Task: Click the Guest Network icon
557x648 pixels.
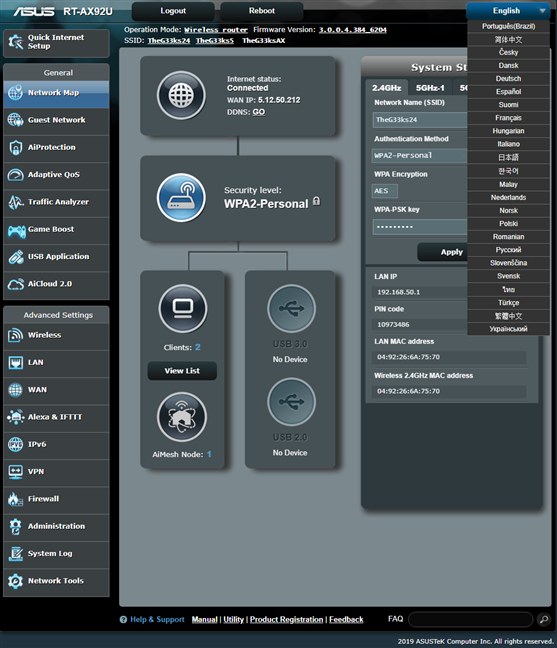Action: [15, 120]
